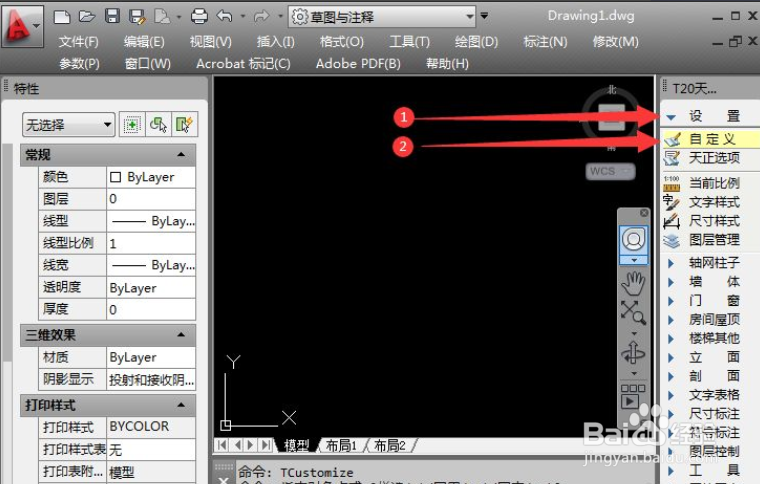This screenshot has width=760, height=484.
Task: Click the Open file folder icon
Action: (87, 17)
